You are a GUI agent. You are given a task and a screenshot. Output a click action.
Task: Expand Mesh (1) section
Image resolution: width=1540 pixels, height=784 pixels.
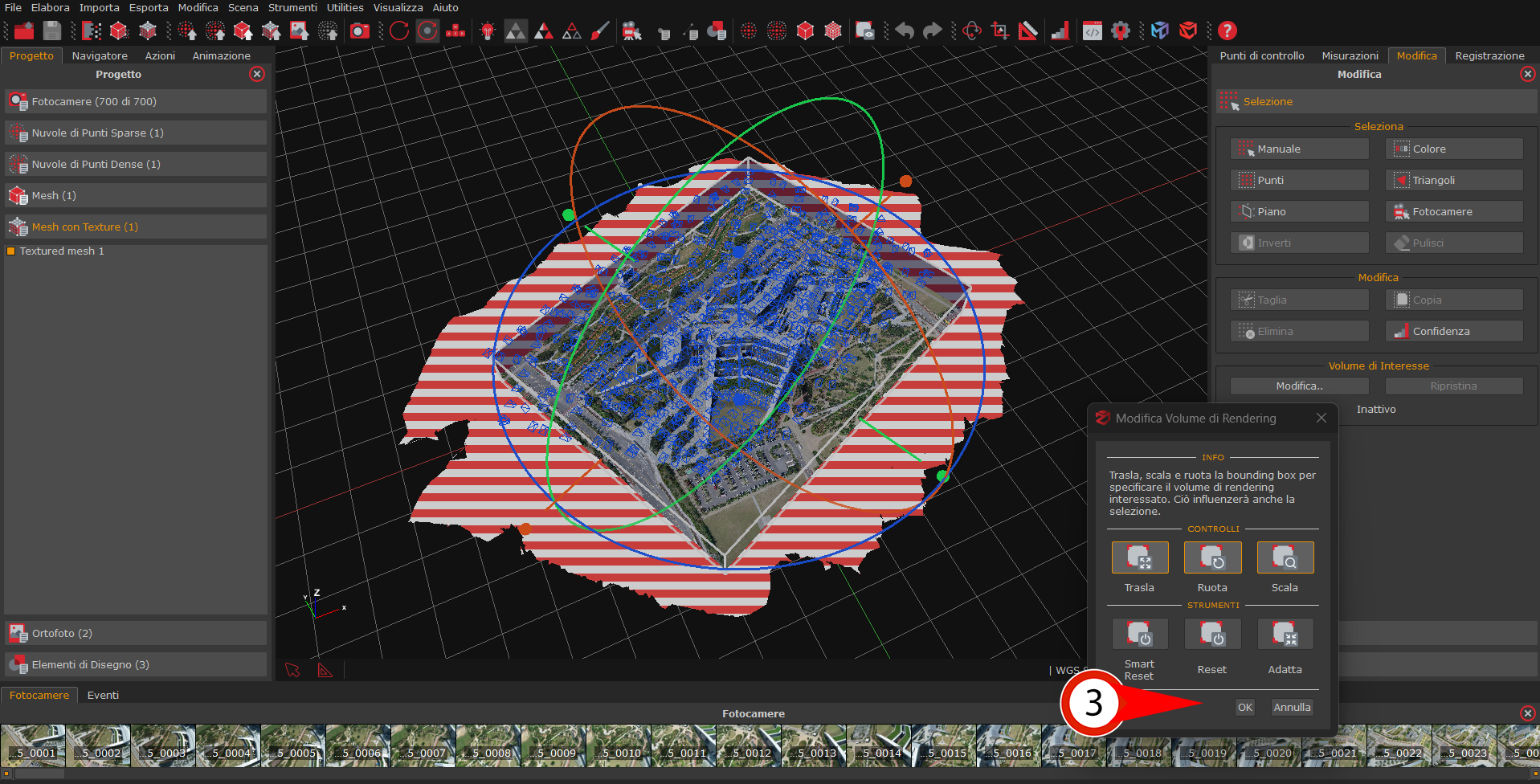[136, 196]
